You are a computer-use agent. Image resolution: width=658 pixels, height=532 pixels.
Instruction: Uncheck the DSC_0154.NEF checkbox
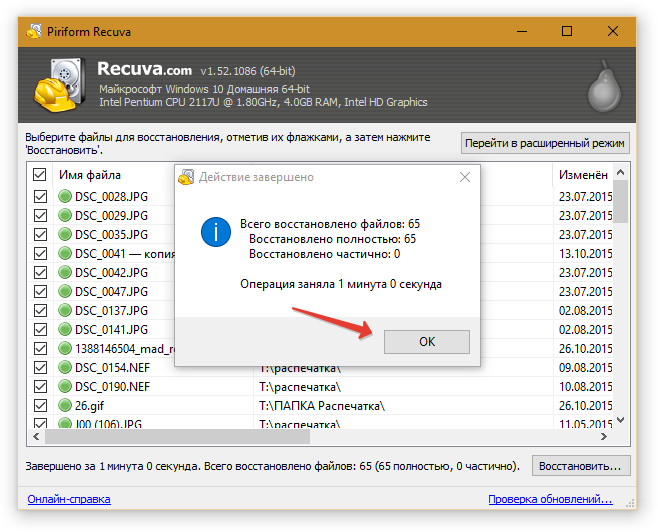40,368
